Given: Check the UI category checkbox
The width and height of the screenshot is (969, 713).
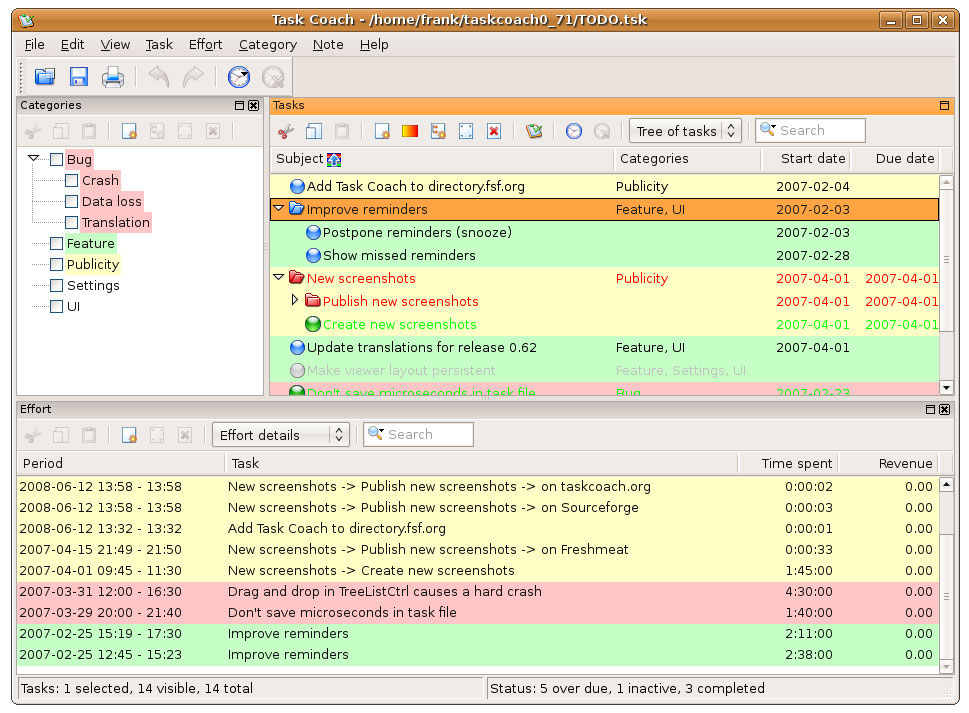Looking at the screenshot, I should point(56,306).
